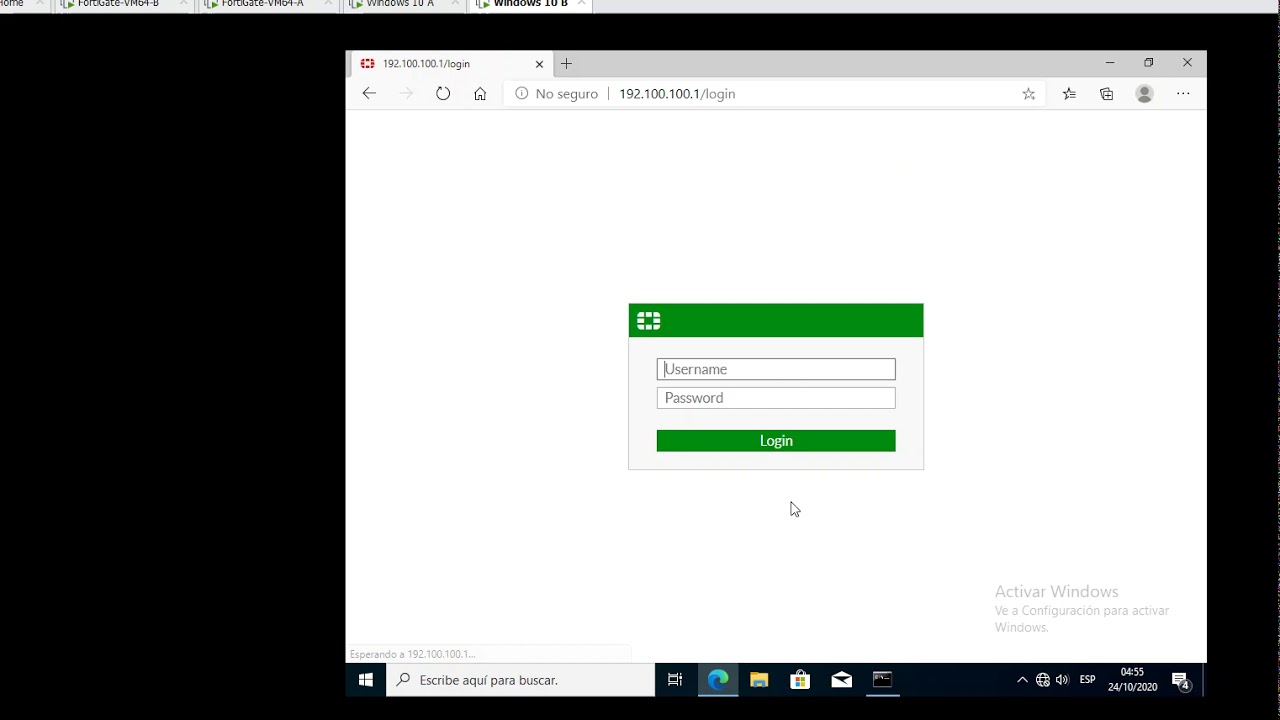Close the Edge browser window
1280x720 pixels.
(1187, 62)
